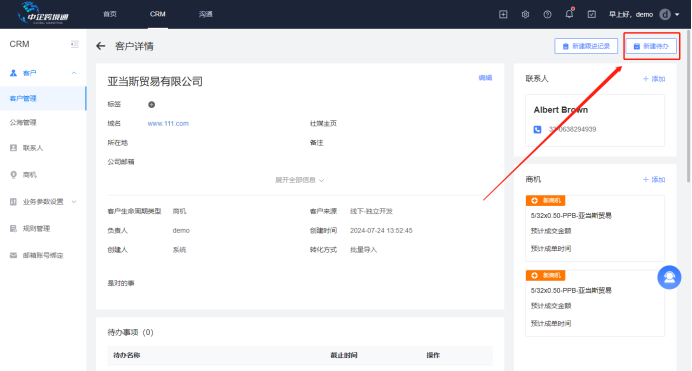Switch to the 沟通 top tab

(206, 14)
